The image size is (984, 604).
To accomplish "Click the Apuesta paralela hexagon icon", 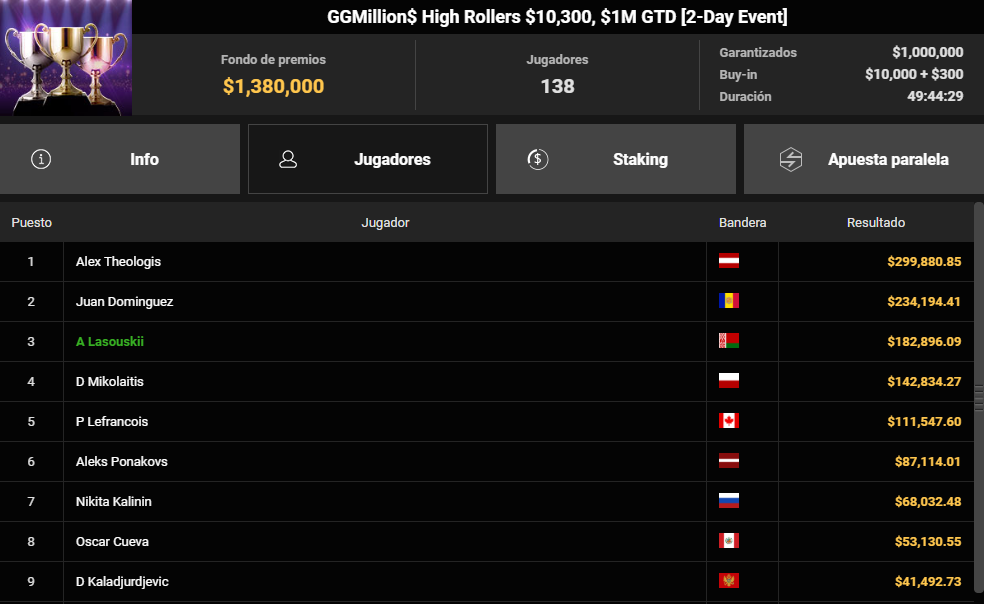I will coord(791,159).
